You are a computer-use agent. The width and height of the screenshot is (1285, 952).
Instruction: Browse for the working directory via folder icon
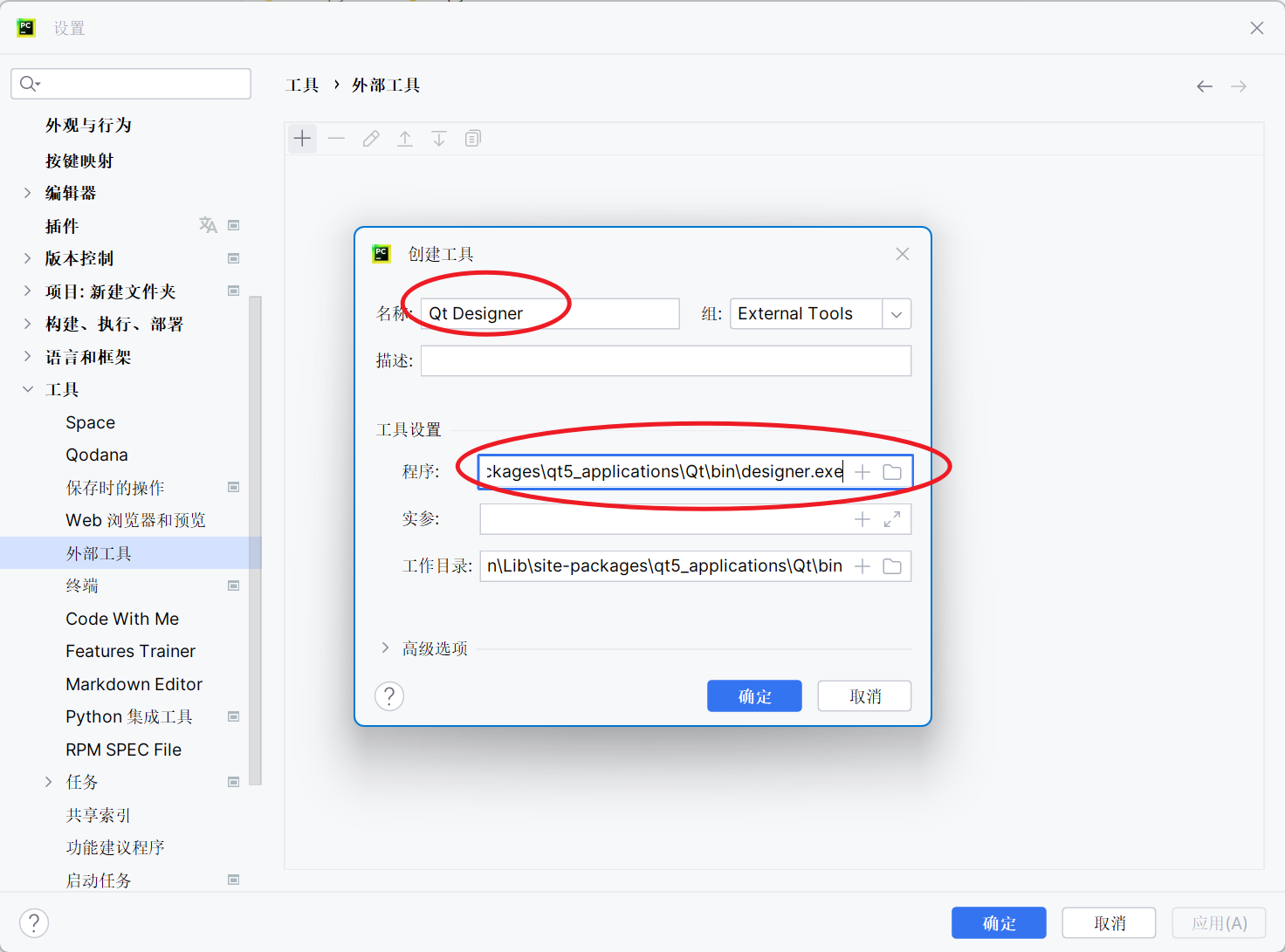coord(891,565)
